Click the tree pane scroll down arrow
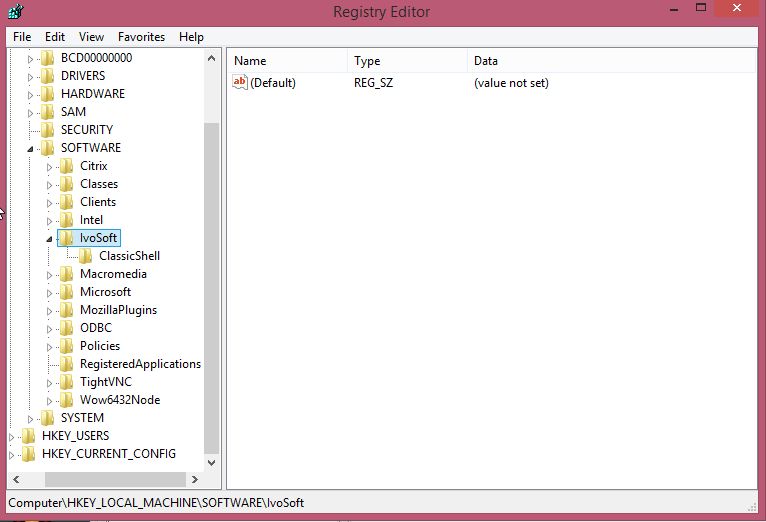766x522 pixels. (211, 463)
